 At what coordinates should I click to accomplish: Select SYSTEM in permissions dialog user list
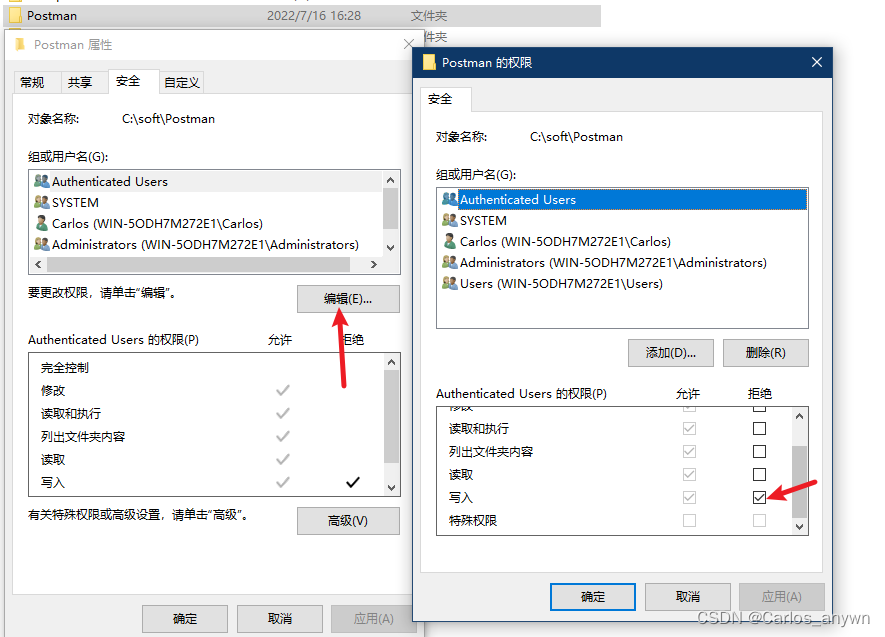point(483,220)
